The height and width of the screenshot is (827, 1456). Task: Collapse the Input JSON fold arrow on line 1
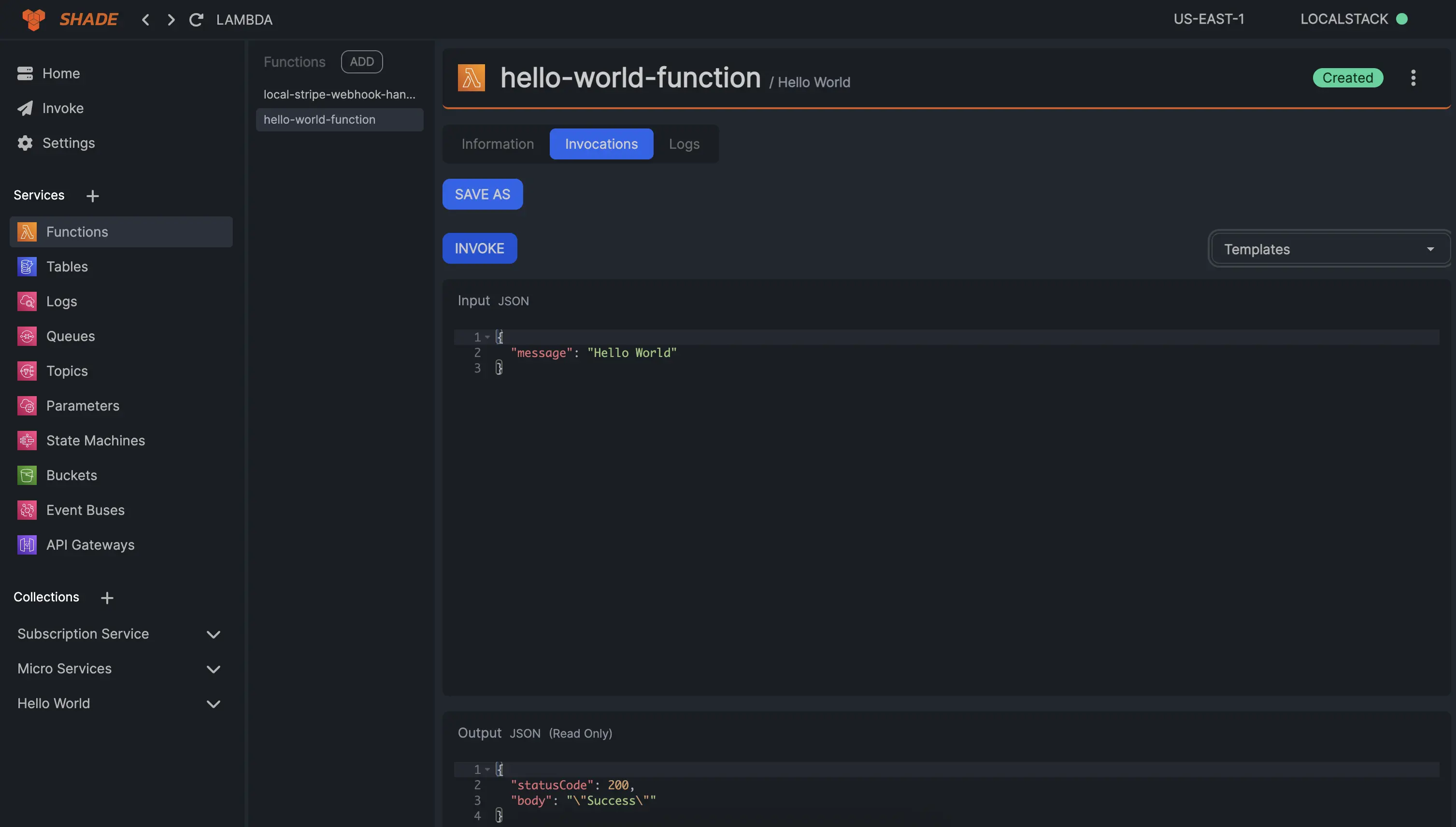click(x=487, y=337)
